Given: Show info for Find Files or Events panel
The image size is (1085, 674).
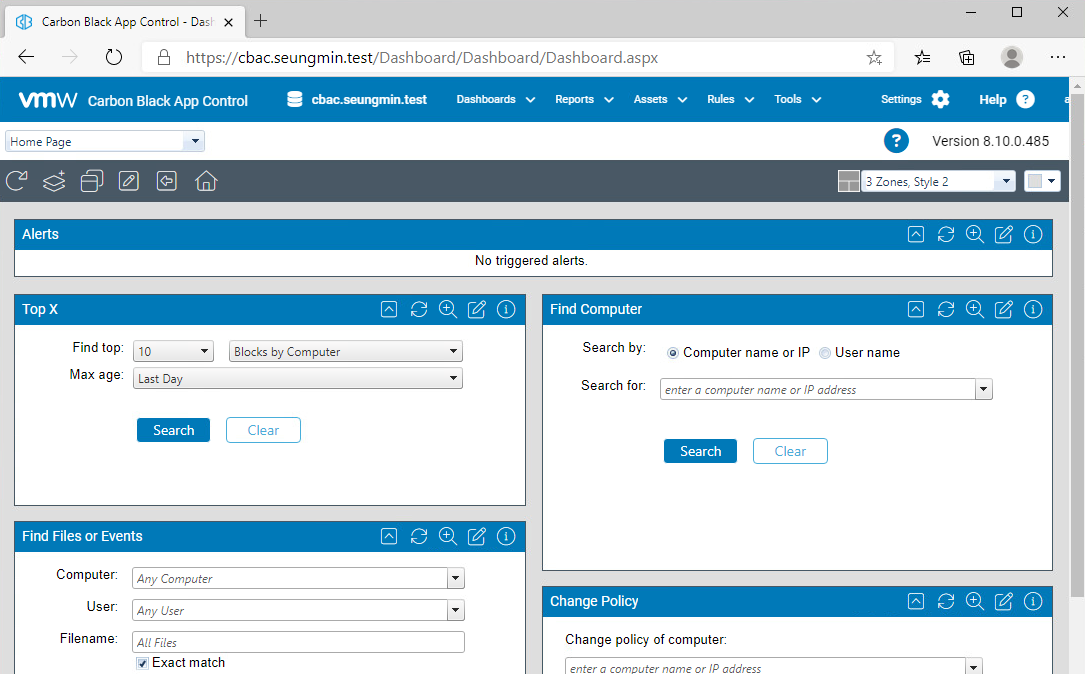Looking at the screenshot, I should pos(506,536).
